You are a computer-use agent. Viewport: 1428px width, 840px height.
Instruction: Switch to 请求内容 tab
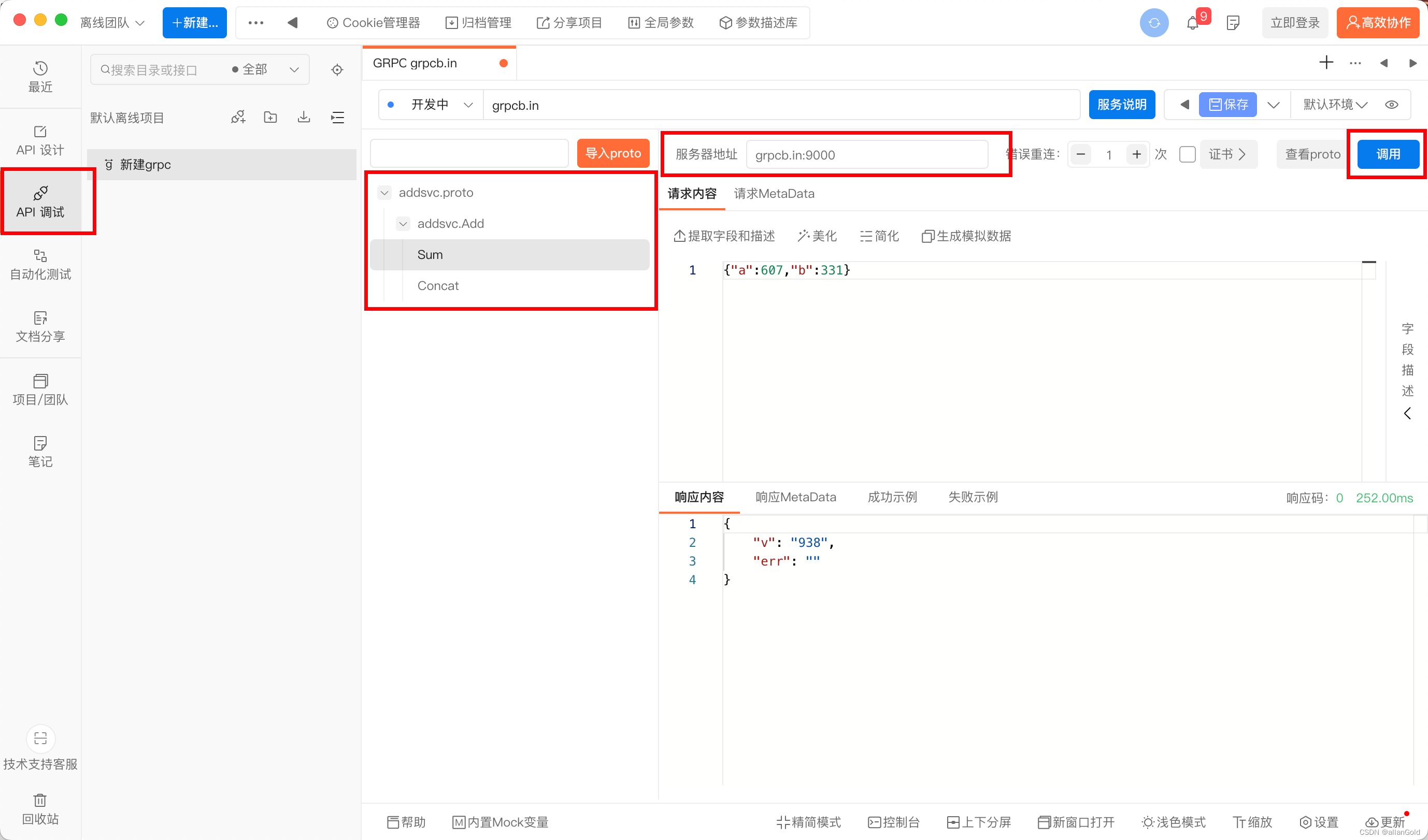[692, 194]
